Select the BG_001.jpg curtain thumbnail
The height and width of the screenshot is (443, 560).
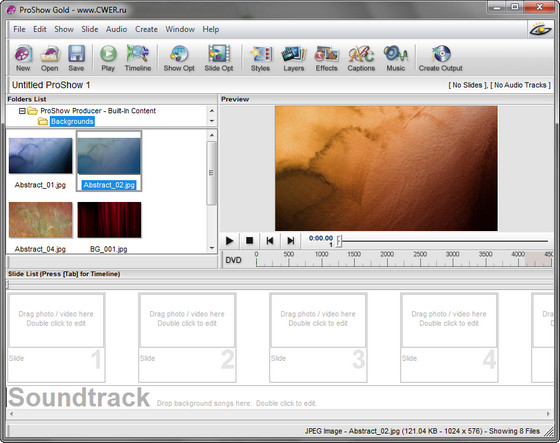coord(109,220)
